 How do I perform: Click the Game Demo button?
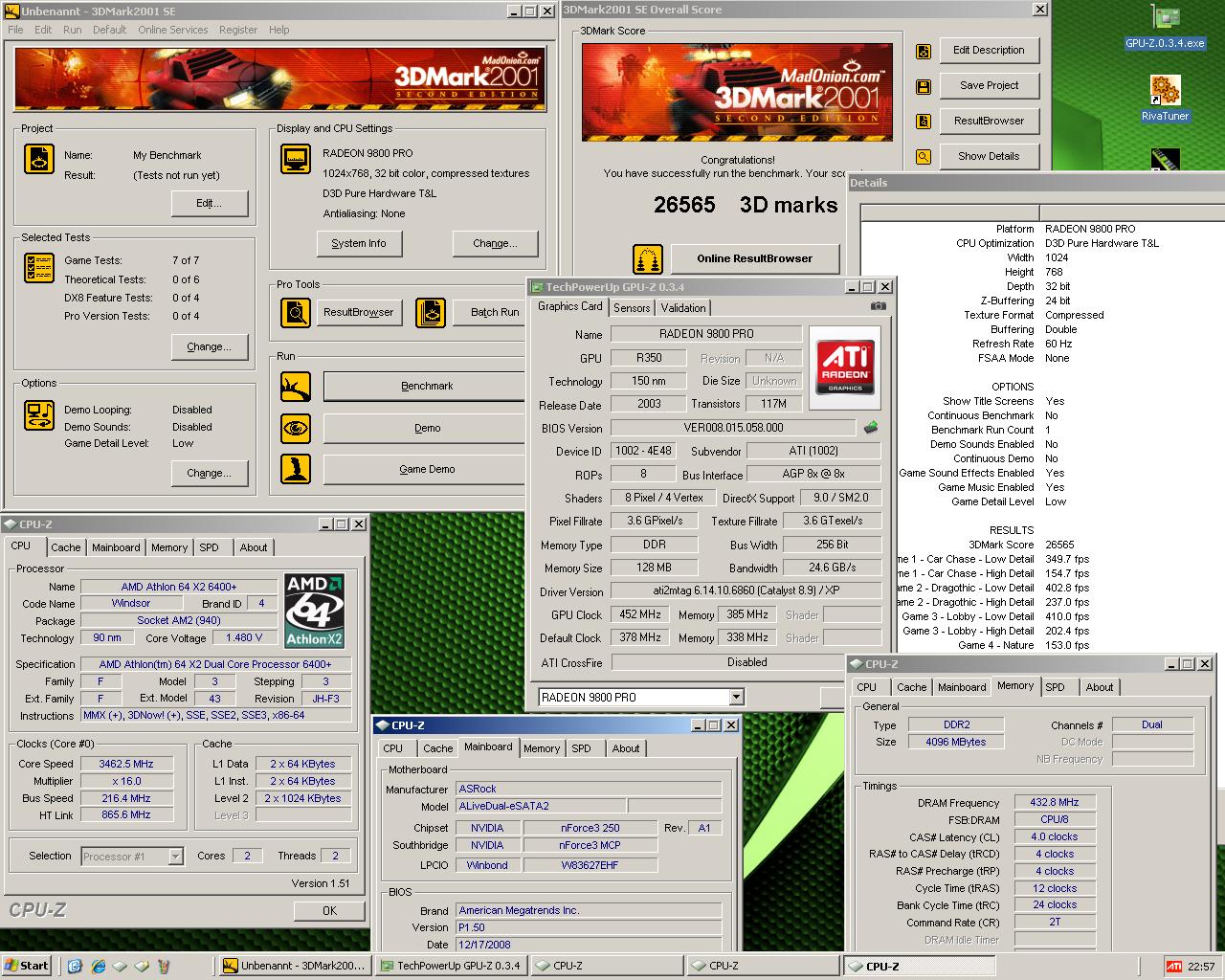427,469
